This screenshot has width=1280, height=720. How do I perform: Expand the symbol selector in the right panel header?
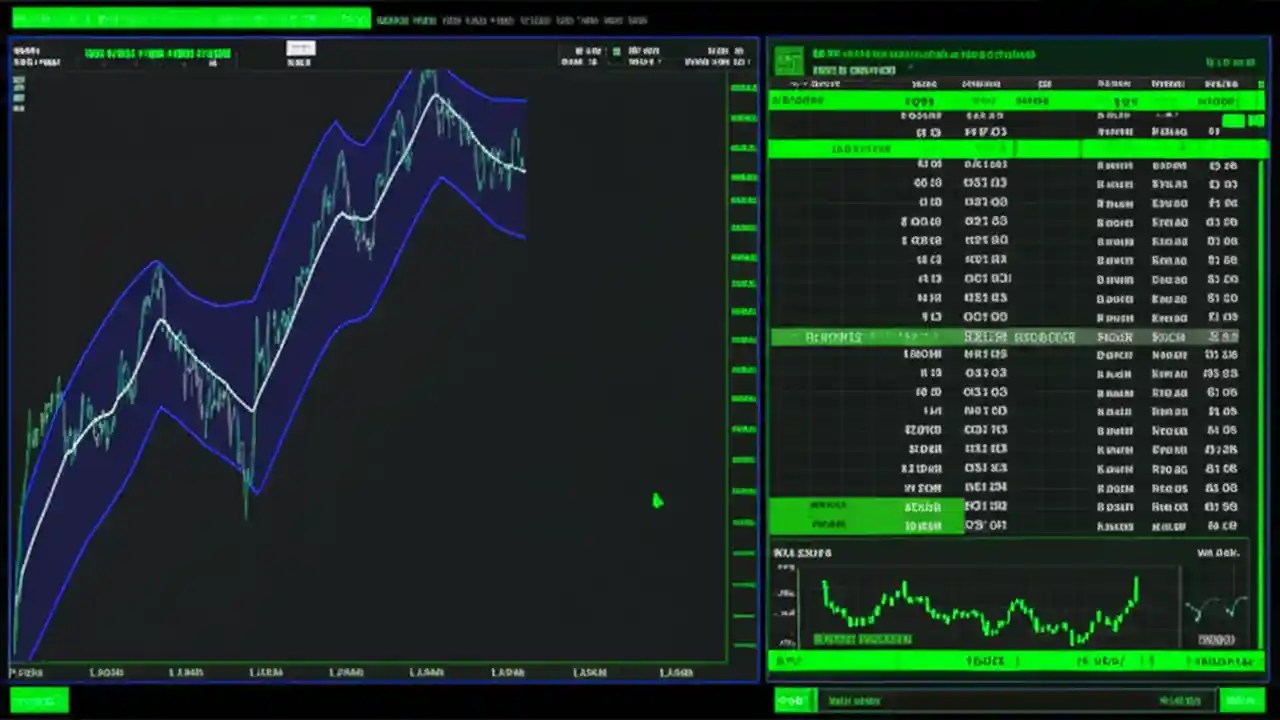click(x=910, y=68)
